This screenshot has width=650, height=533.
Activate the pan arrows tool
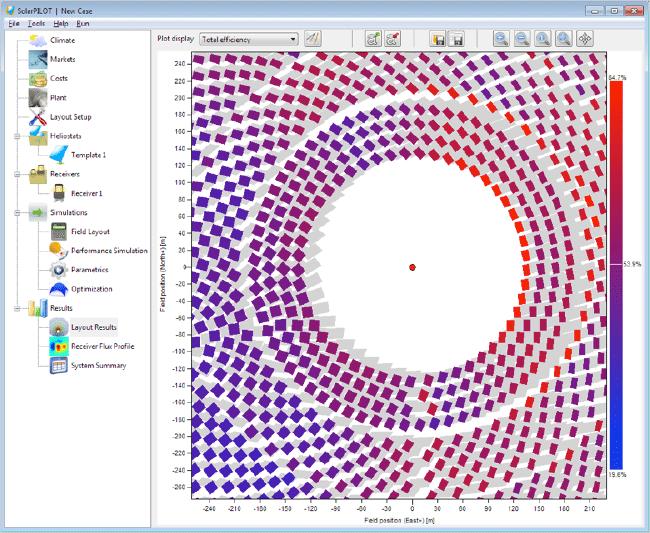tap(585, 39)
